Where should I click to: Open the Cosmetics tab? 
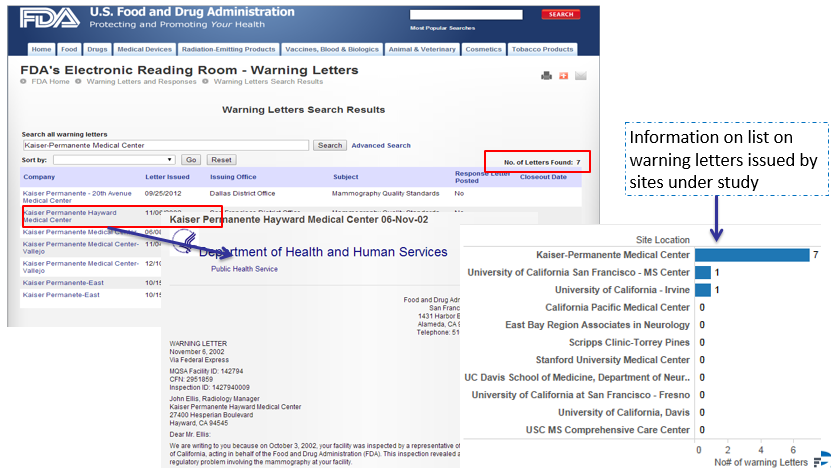[x=483, y=49]
